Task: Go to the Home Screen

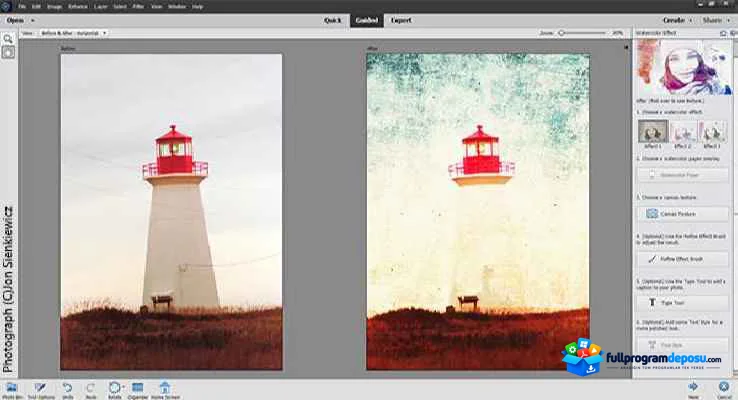Action: click(x=165, y=390)
